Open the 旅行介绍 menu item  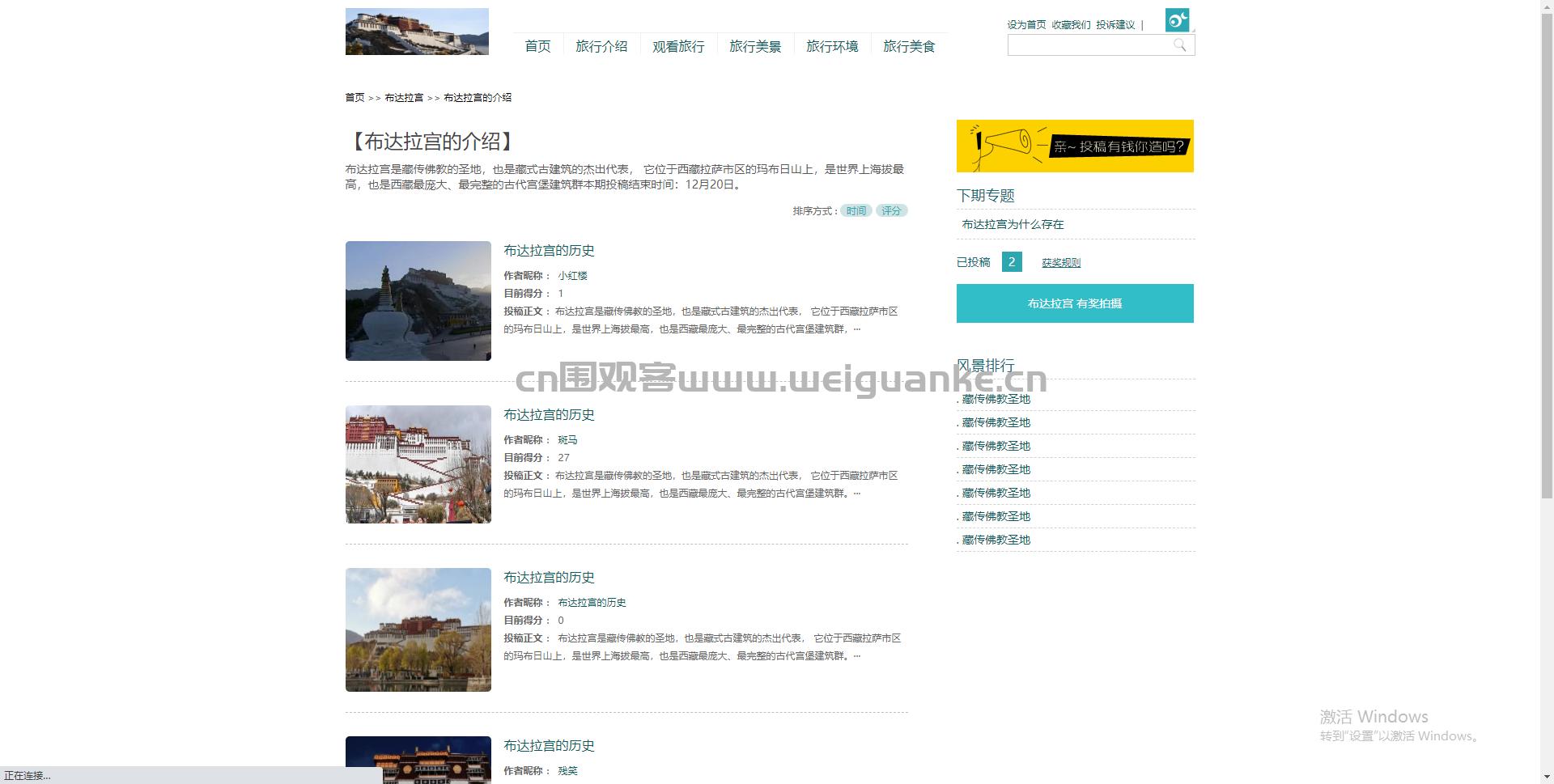(x=602, y=46)
